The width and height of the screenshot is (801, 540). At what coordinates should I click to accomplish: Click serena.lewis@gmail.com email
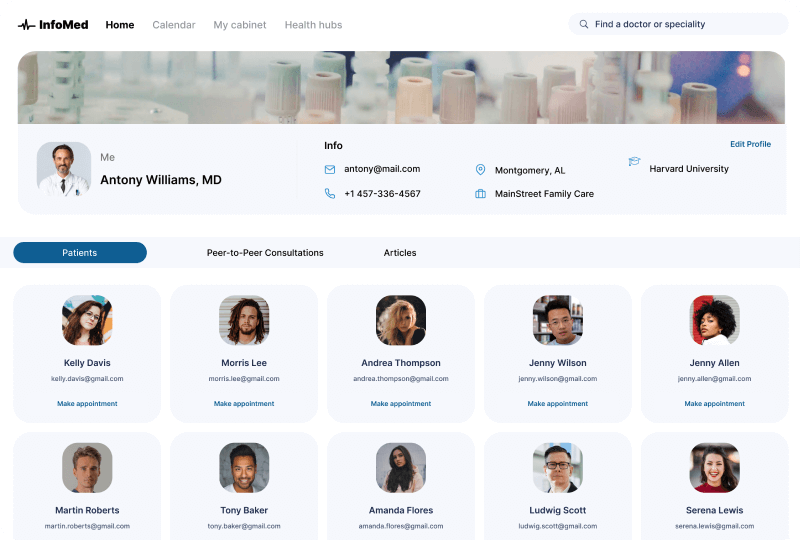[714, 526]
